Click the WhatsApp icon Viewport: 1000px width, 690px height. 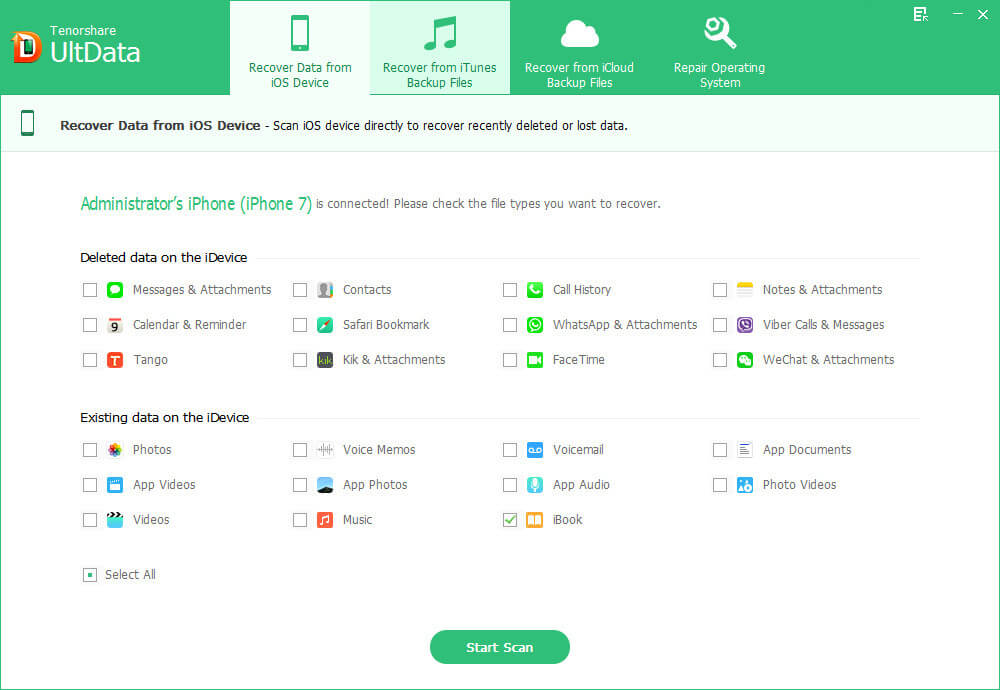pos(535,325)
